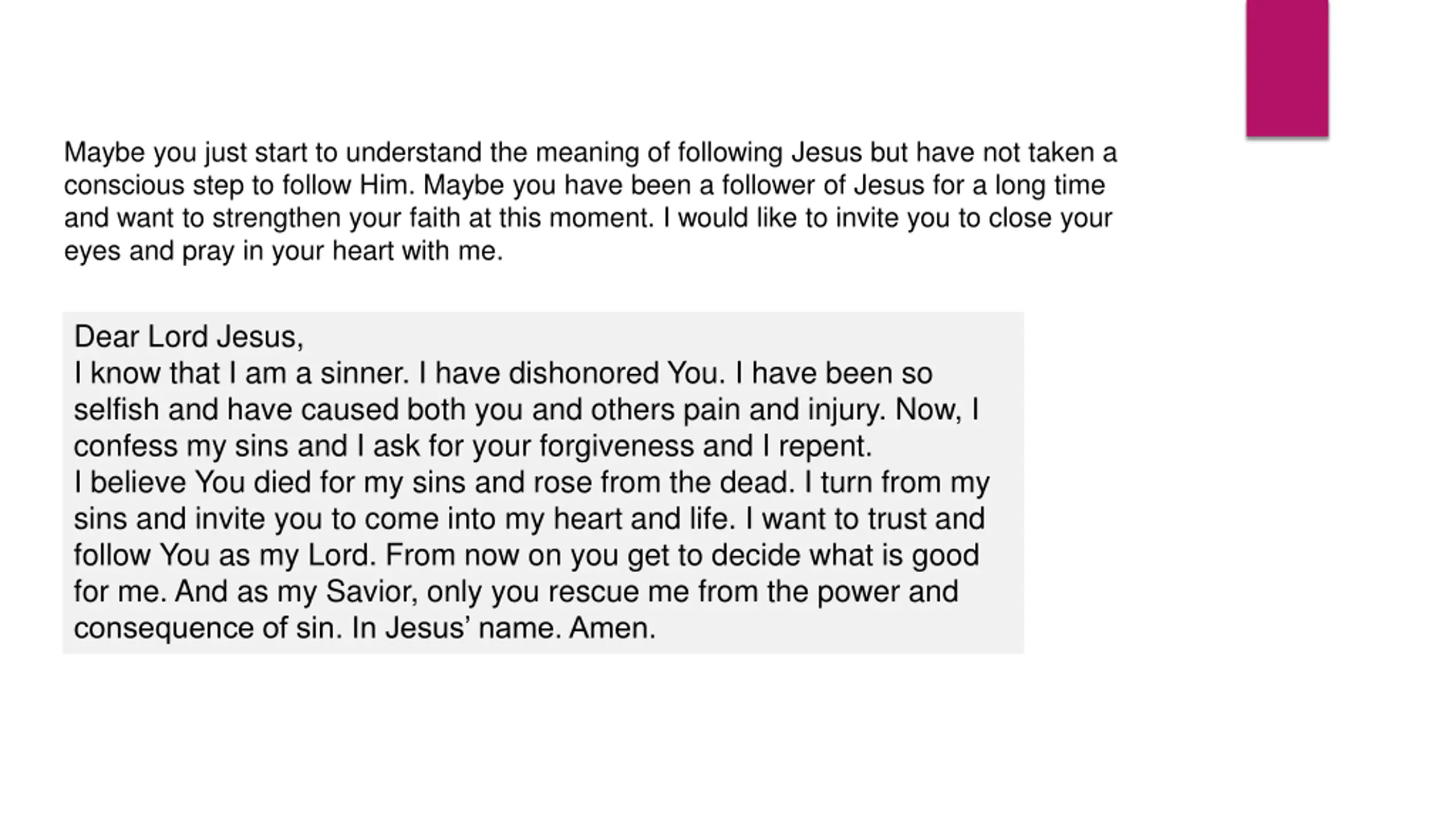
Task: Click the word "conscious" in intro paragraph
Action: (124, 185)
